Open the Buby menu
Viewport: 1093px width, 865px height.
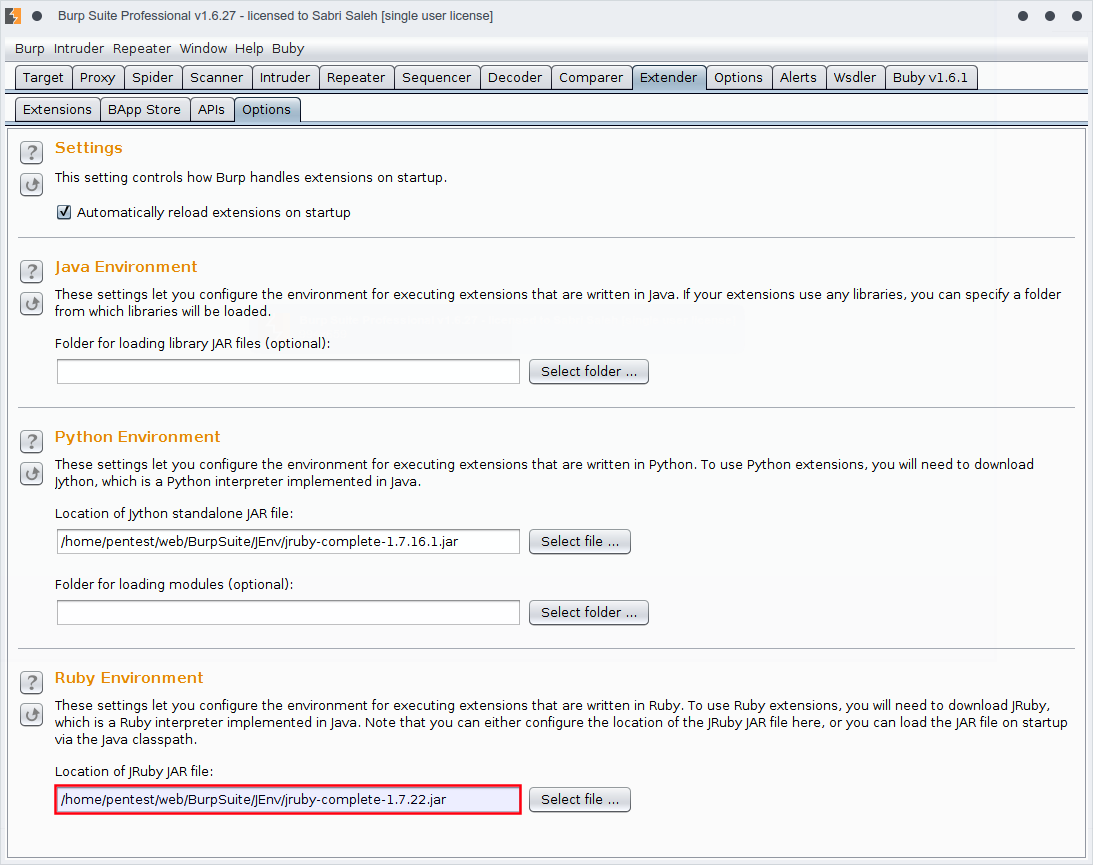(288, 48)
